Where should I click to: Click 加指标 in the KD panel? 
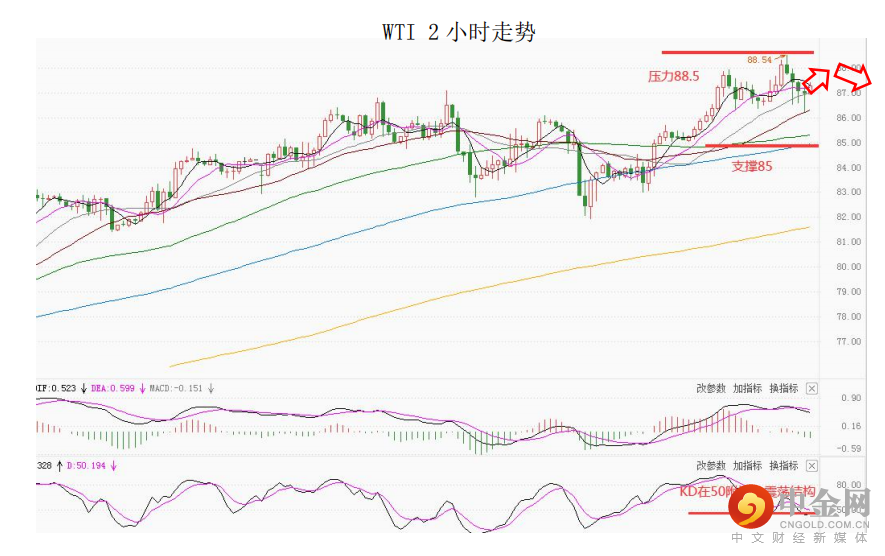click(747, 466)
